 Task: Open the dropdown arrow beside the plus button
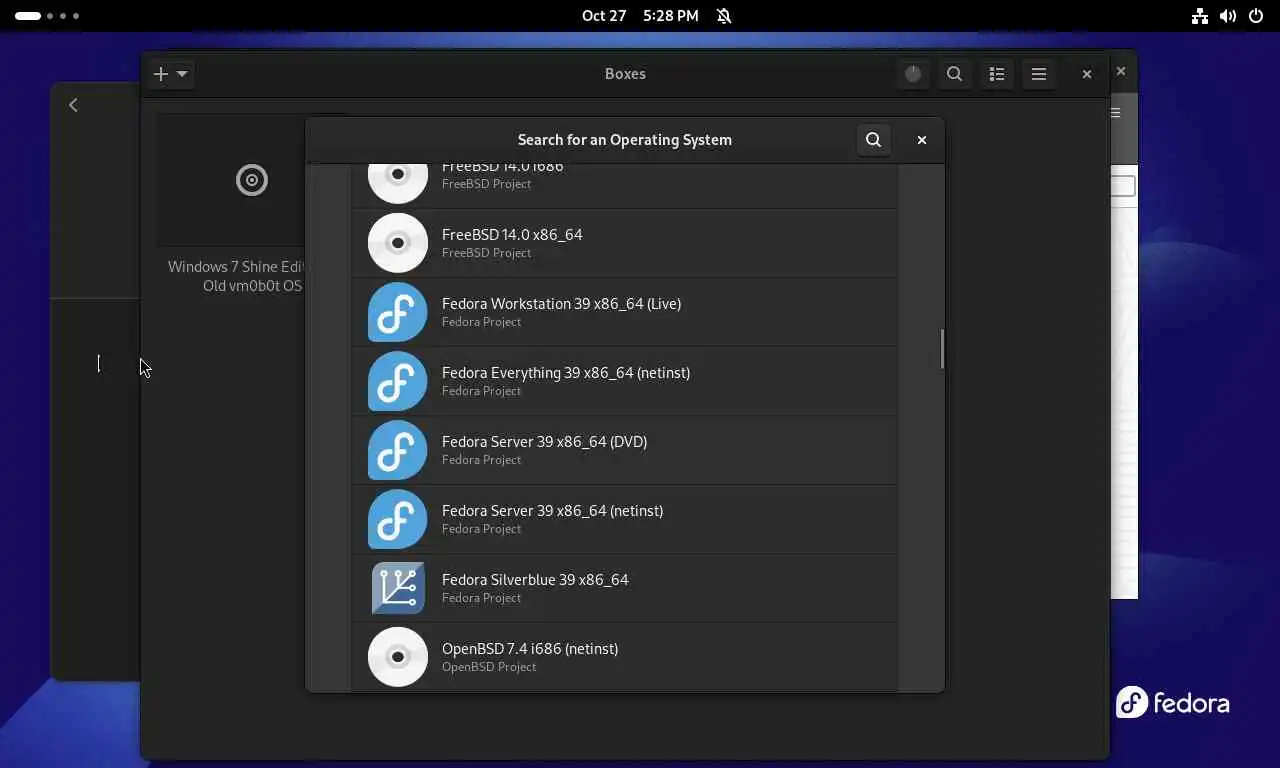[182, 74]
